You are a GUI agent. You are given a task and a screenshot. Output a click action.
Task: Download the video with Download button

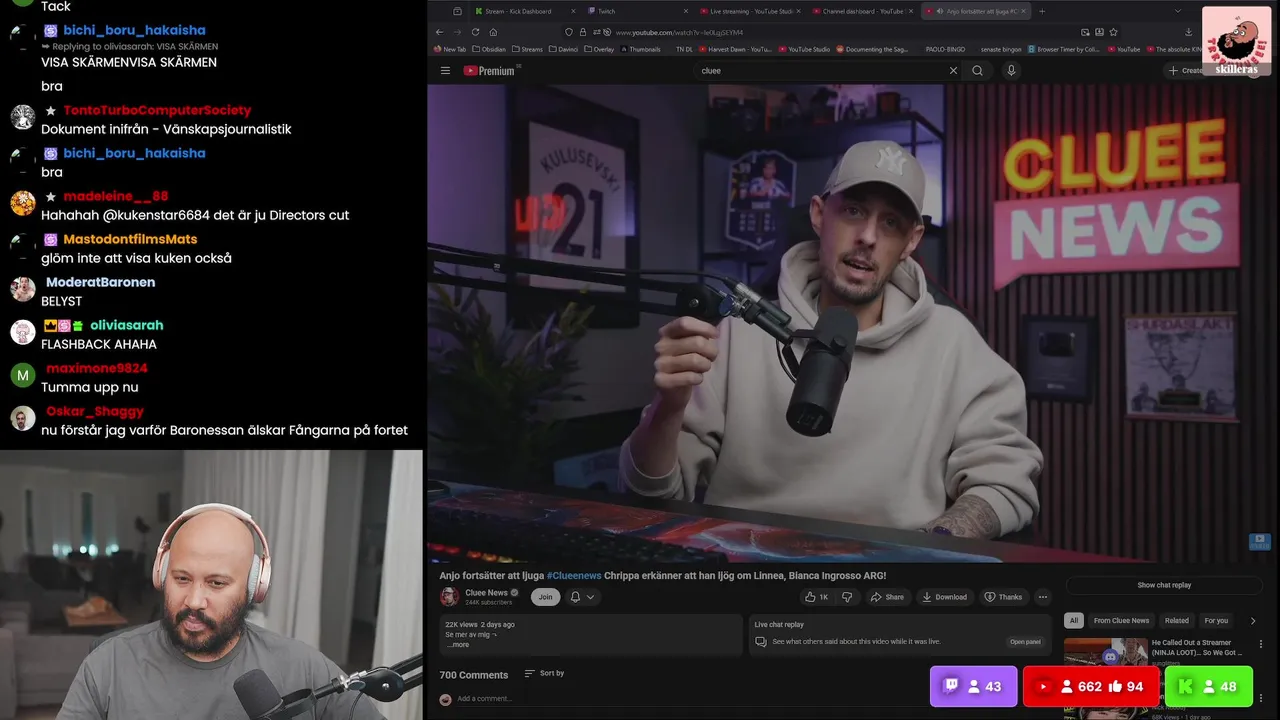[x=944, y=597]
